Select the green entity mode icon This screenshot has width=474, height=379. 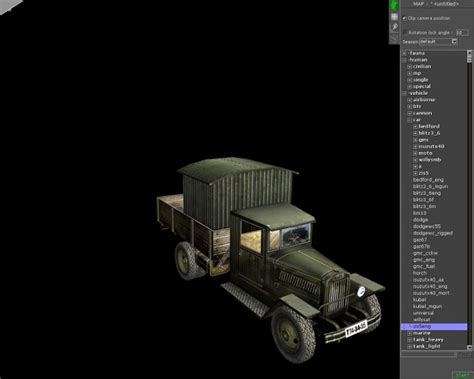pyautogui.click(x=394, y=5)
